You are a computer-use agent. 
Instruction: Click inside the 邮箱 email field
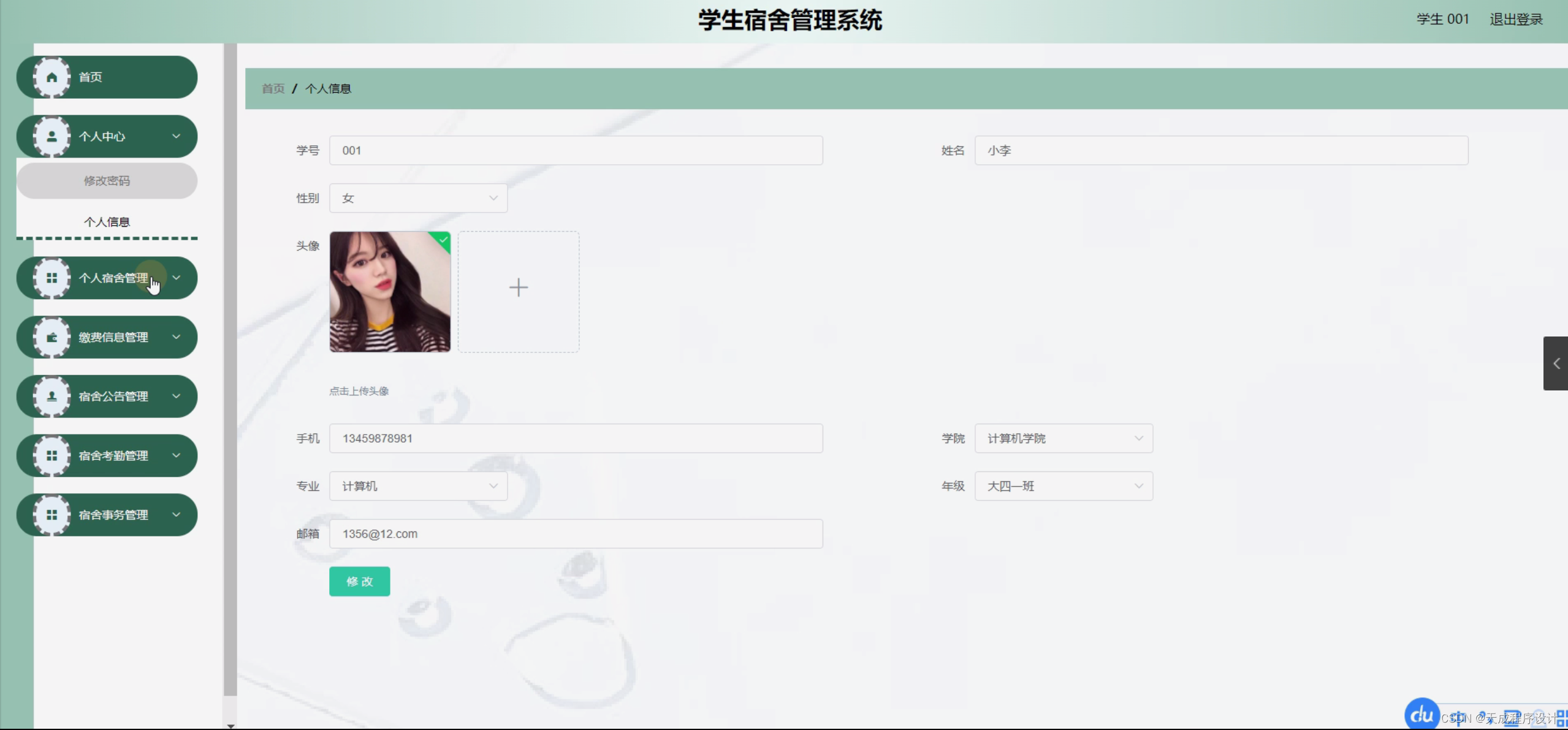point(575,533)
